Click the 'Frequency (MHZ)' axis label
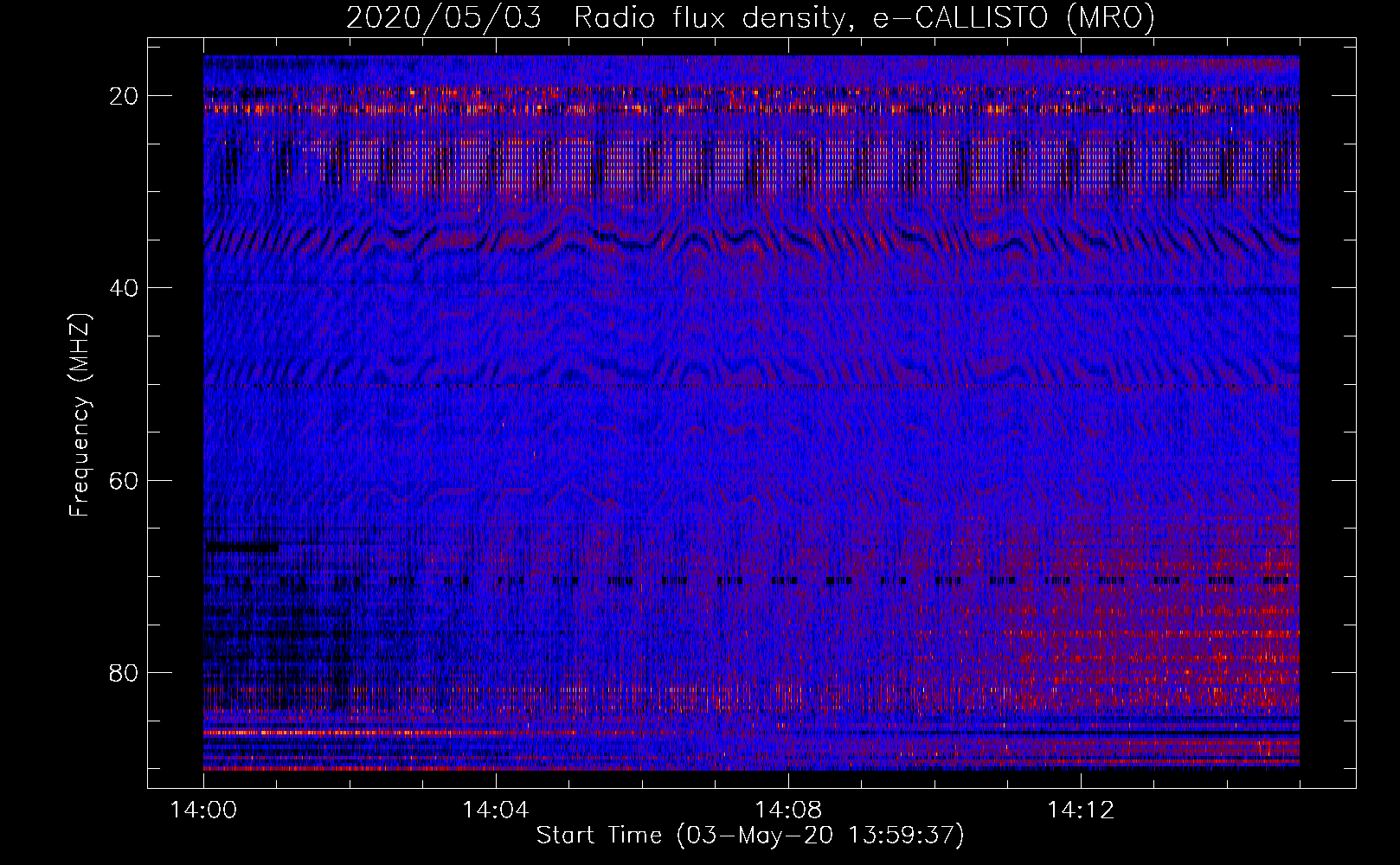This screenshot has height=865, width=1400. pos(80,415)
